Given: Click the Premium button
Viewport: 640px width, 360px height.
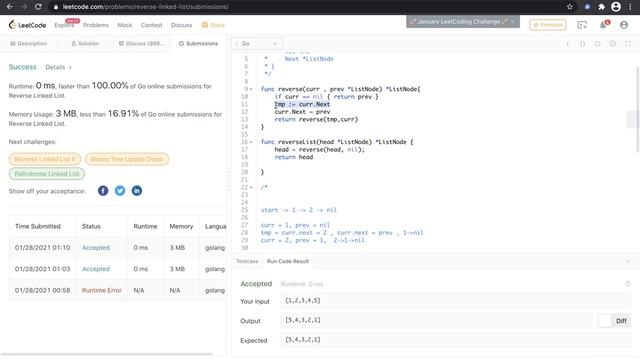Looking at the screenshot, I should [548, 25].
